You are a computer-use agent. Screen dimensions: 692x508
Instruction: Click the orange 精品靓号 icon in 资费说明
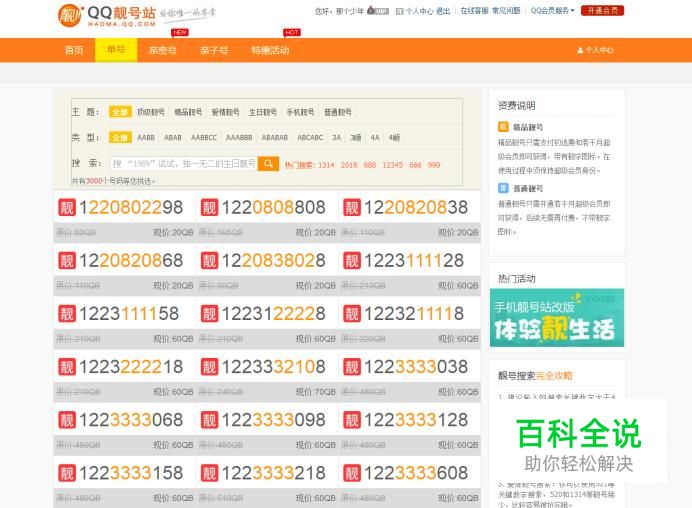point(503,127)
